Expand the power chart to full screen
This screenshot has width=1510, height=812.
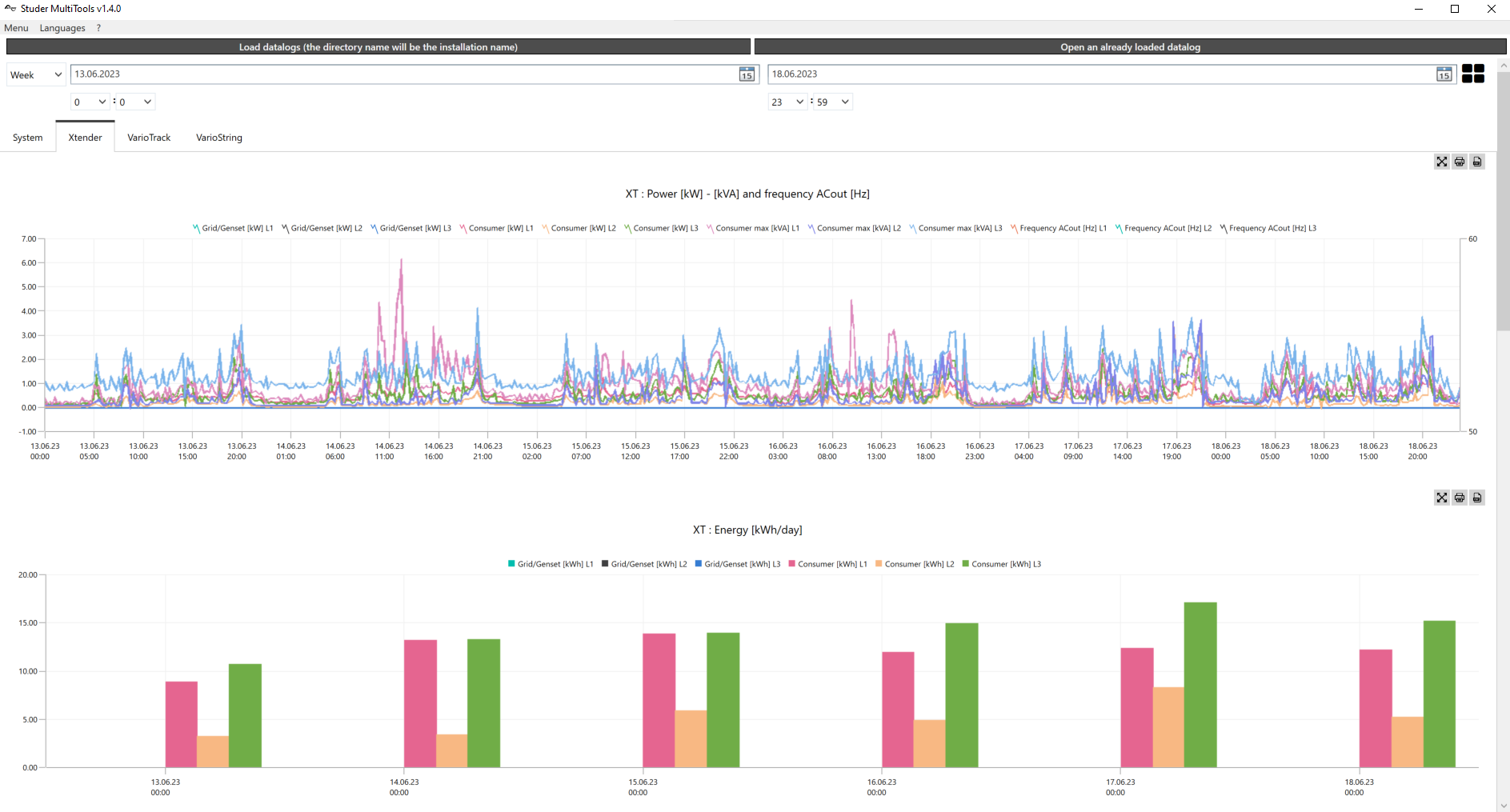pyautogui.click(x=1441, y=162)
